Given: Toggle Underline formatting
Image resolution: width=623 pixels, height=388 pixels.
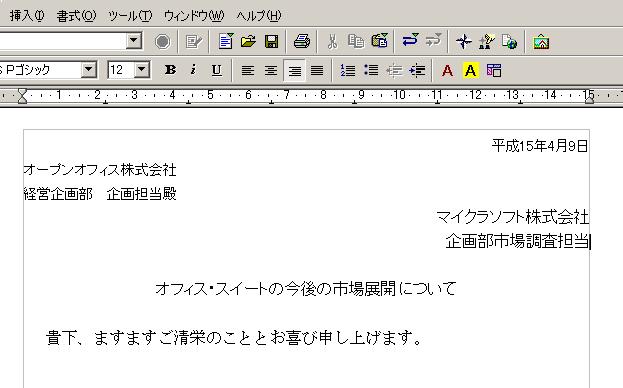Looking at the screenshot, I should pos(217,70).
